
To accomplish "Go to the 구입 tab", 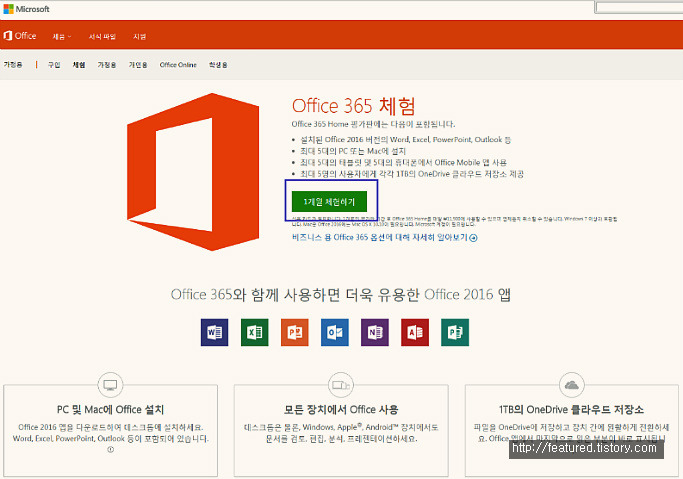I will (x=54, y=65).
